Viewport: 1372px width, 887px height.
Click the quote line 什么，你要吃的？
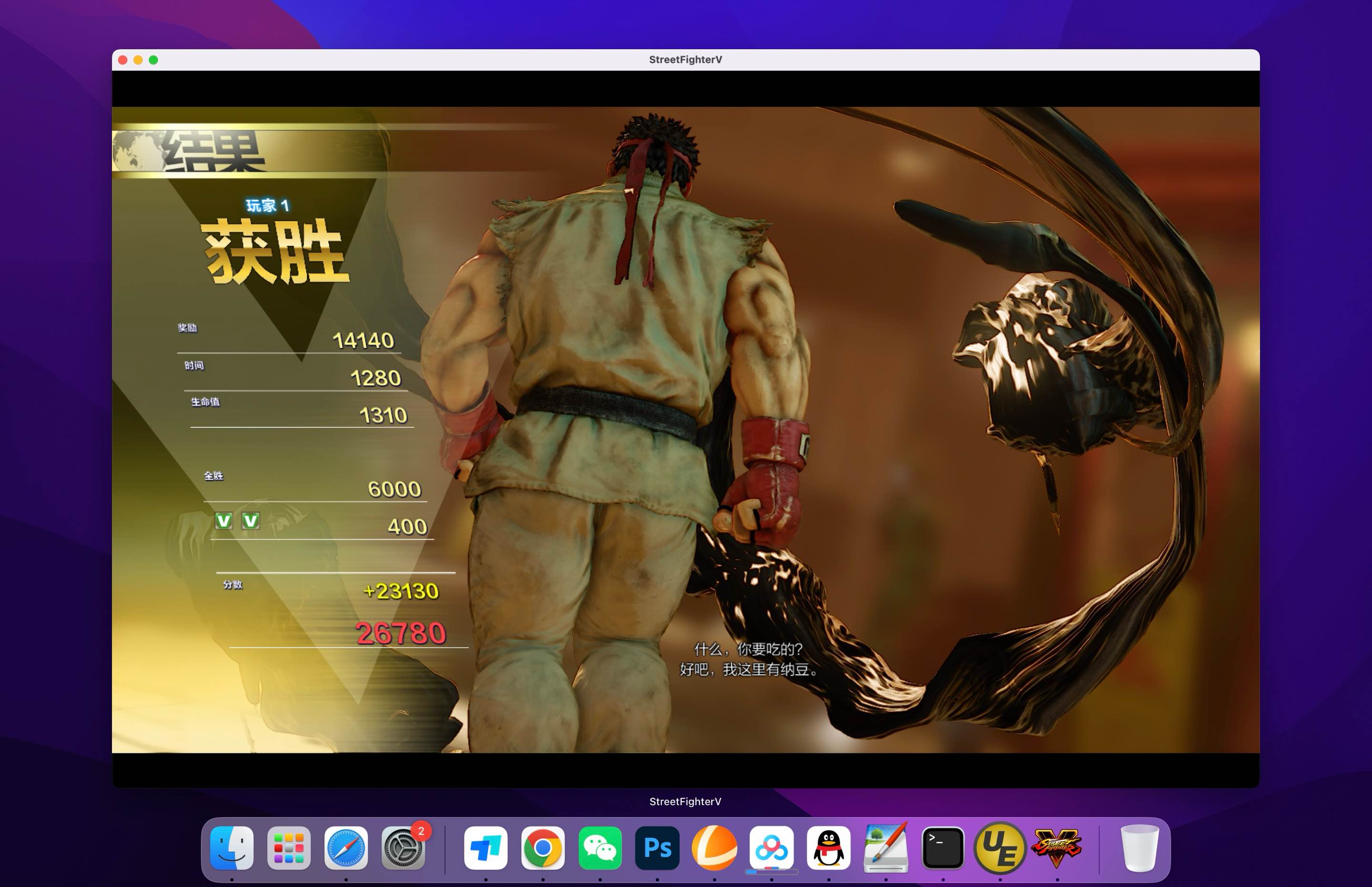748,650
